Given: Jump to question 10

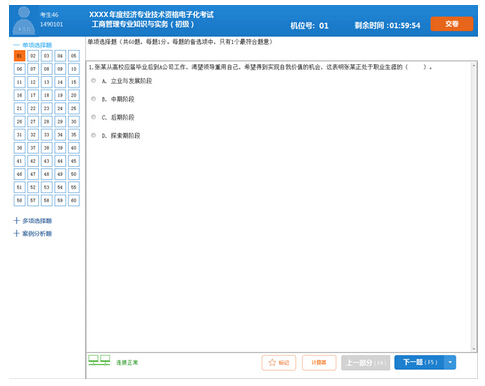Looking at the screenshot, I should 74,69.
